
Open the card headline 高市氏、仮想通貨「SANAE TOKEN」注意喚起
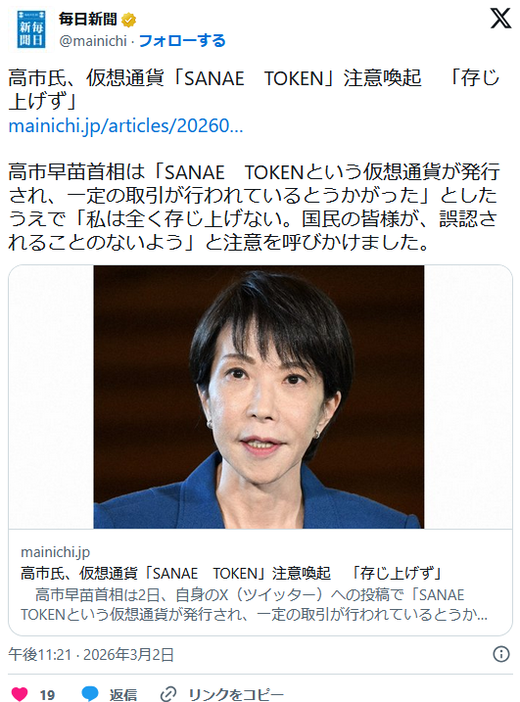[175, 573]
